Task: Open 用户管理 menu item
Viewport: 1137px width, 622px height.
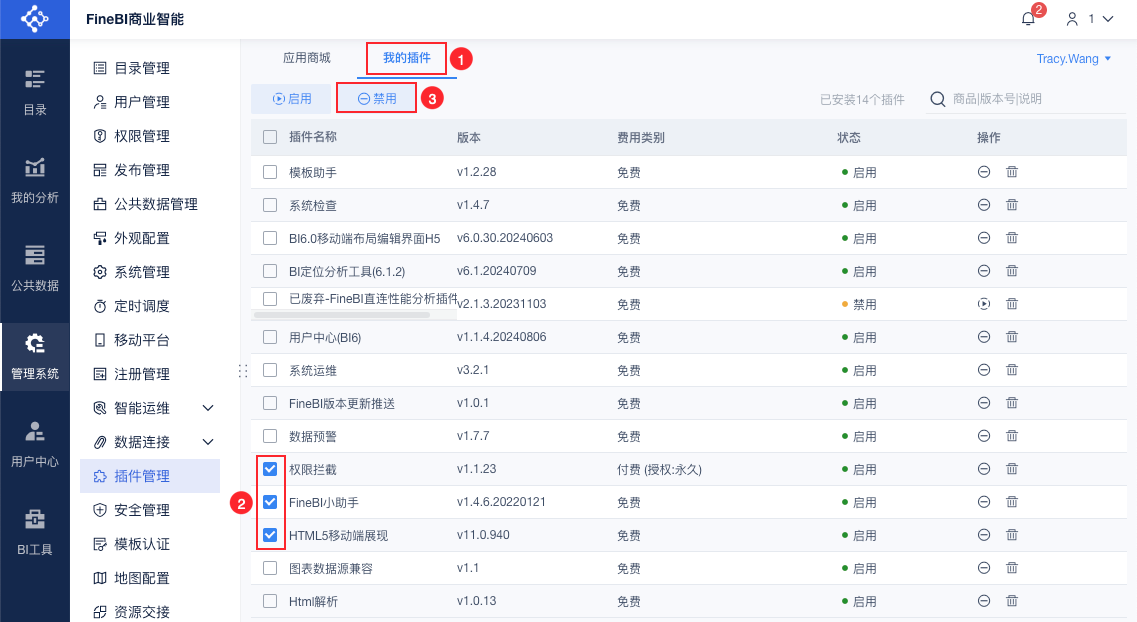Action: coord(150,102)
